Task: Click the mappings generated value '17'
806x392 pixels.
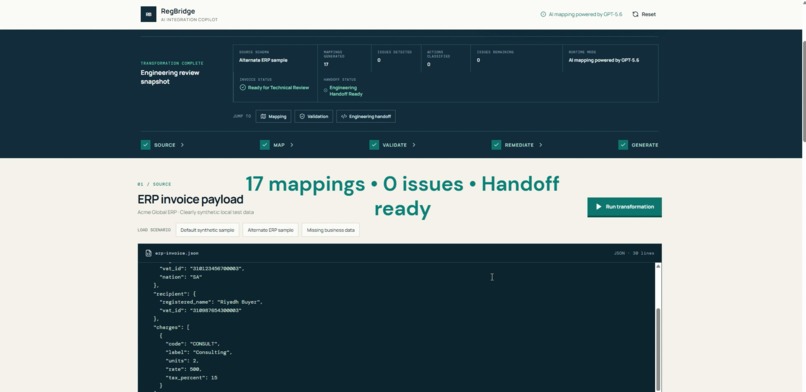Action: (326, 64)
